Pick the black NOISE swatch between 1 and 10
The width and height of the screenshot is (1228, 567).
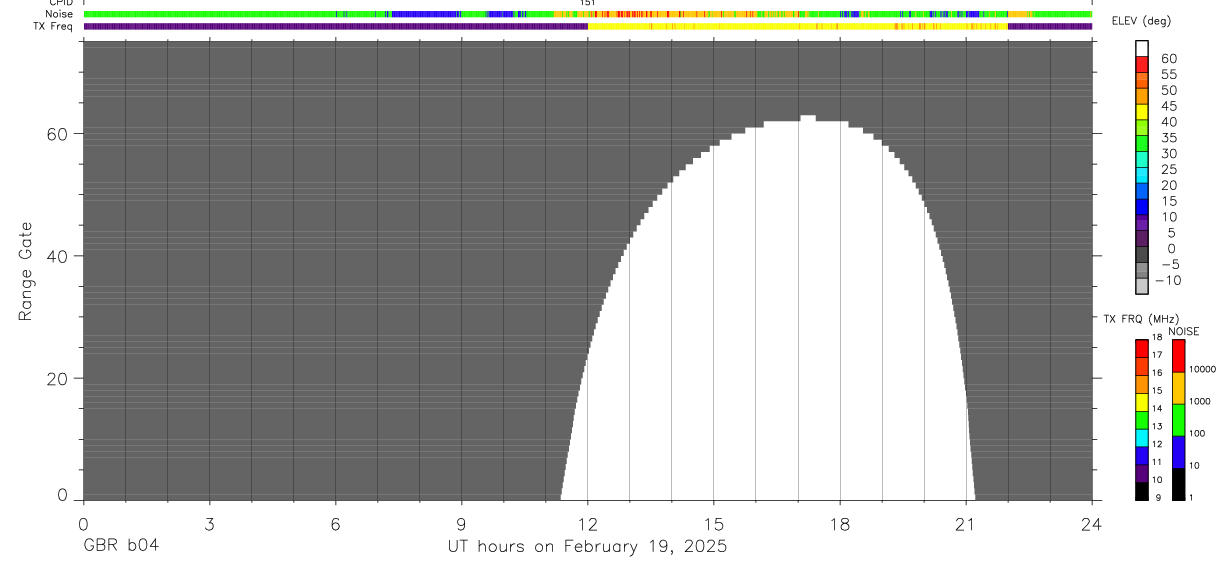pos(1178,483)
